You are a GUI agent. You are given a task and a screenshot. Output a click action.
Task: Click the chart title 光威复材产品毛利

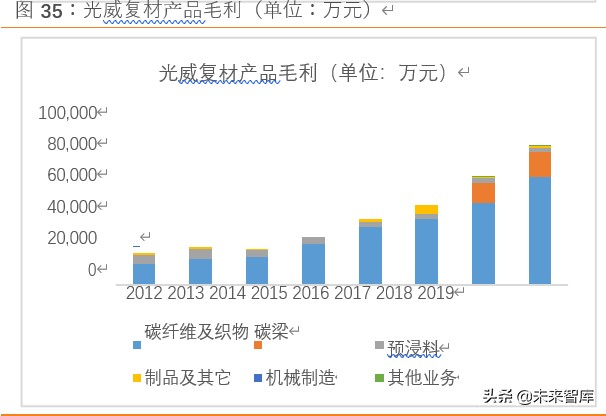pyautogui.click(x=237, y=72)
